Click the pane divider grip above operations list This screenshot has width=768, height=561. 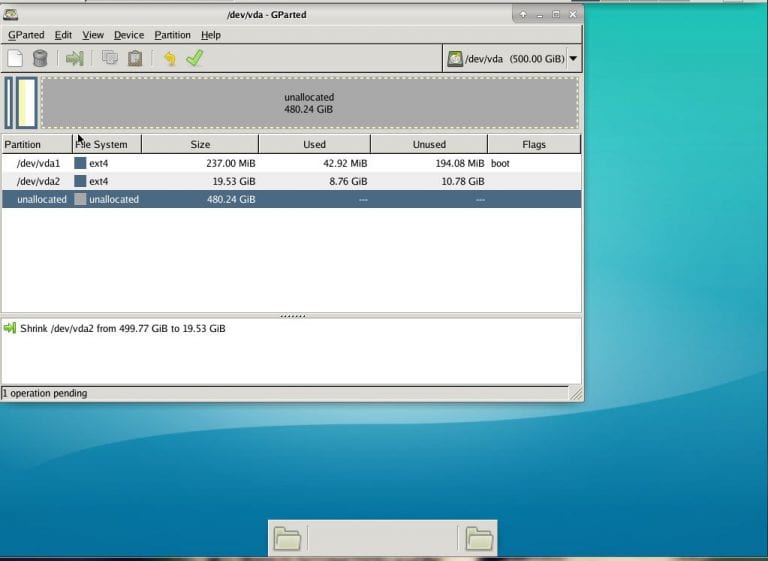coord(292,316)
